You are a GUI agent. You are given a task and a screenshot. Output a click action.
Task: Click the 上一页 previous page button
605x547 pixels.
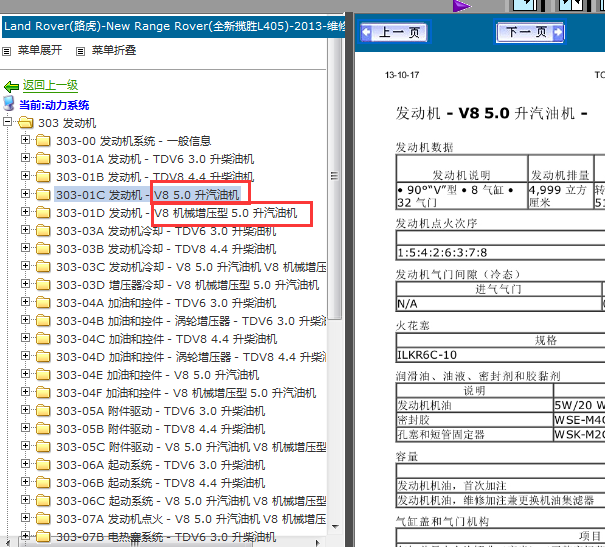pyautogui.click(x=395, y=32)
